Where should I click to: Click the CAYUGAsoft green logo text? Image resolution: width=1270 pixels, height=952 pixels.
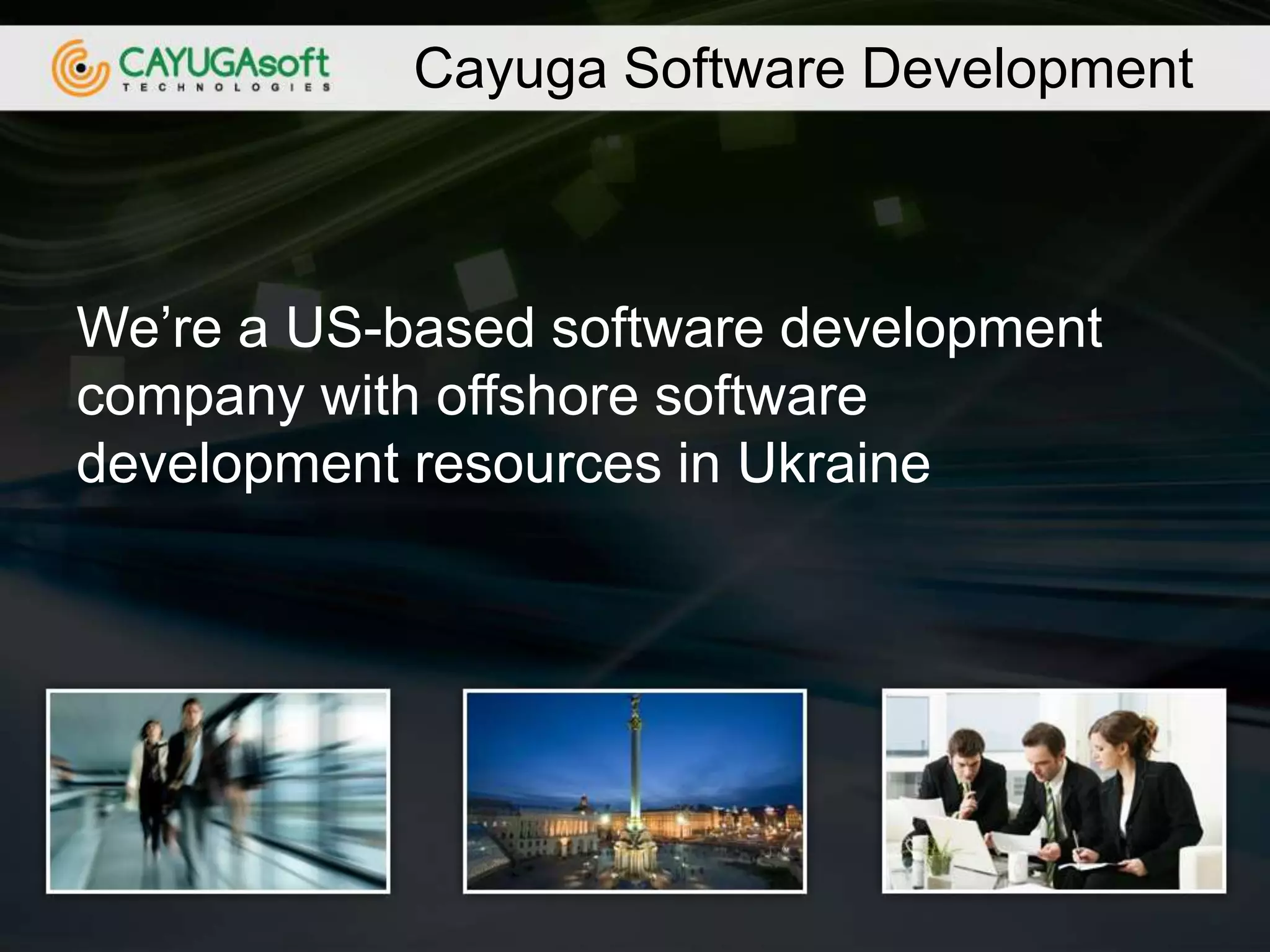click(x=223, y=63)
